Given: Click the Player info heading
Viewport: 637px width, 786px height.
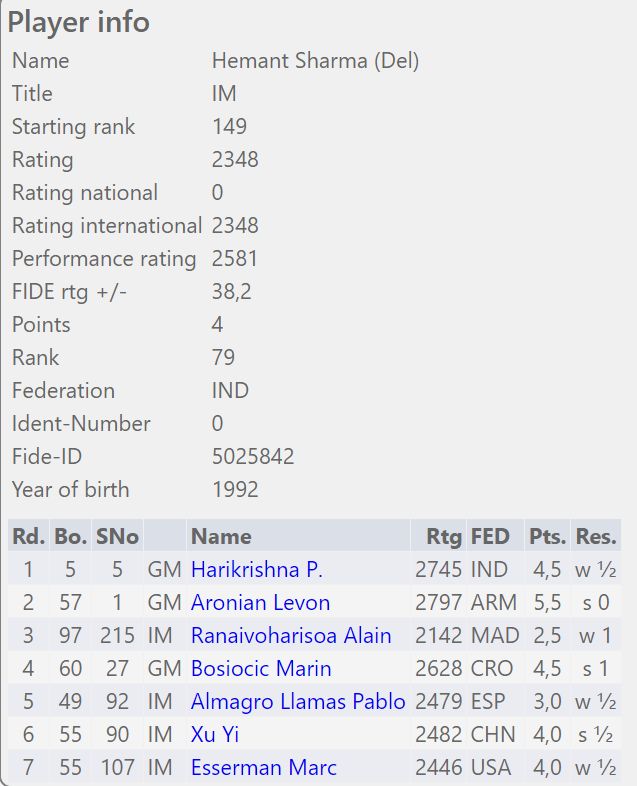Looking at the screenshot, I should point(79,23).
